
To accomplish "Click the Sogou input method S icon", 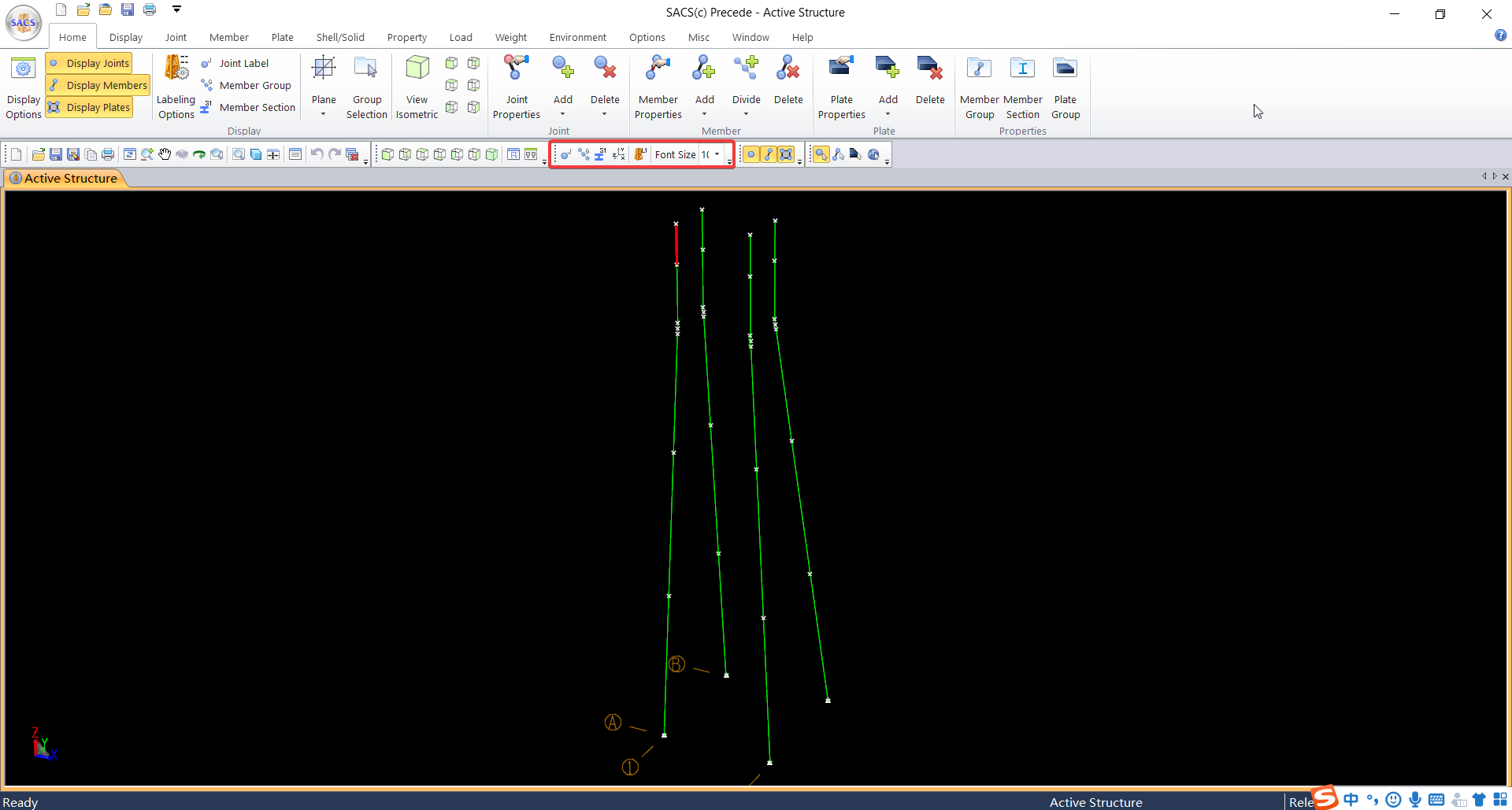I will tap(1325, 797).
